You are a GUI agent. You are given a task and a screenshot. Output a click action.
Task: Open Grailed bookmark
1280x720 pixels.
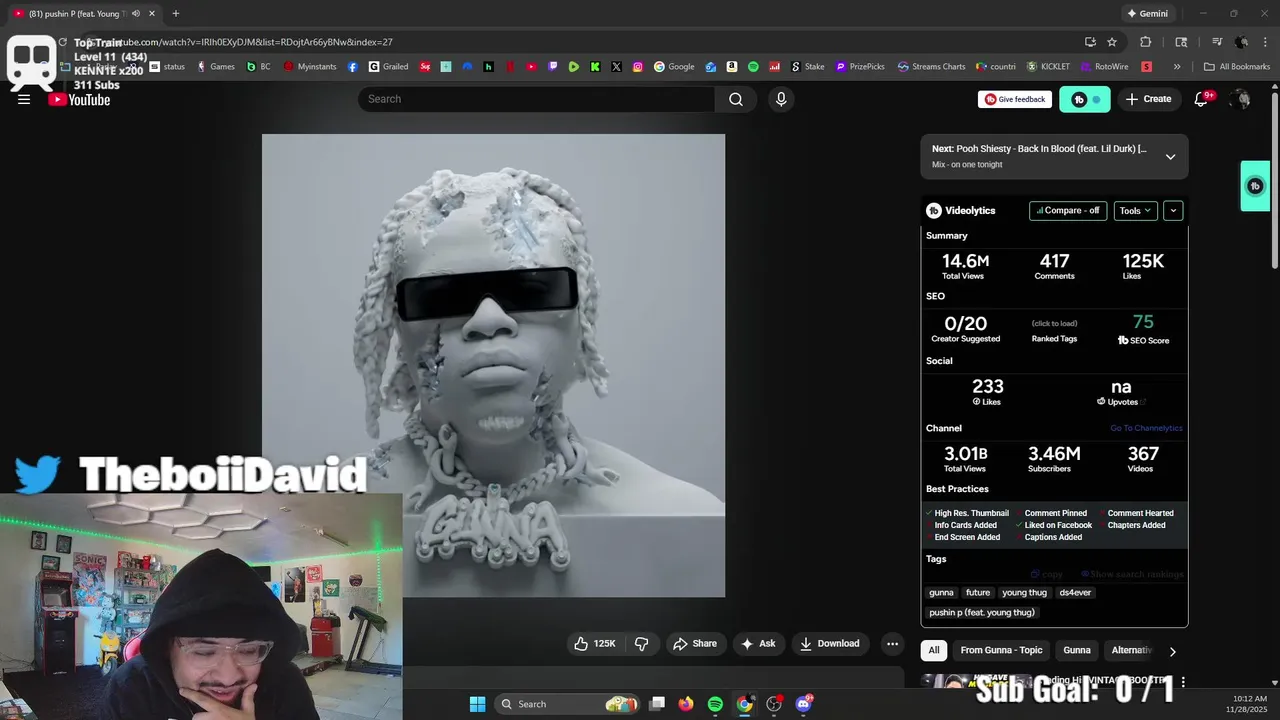pos(388,67)
